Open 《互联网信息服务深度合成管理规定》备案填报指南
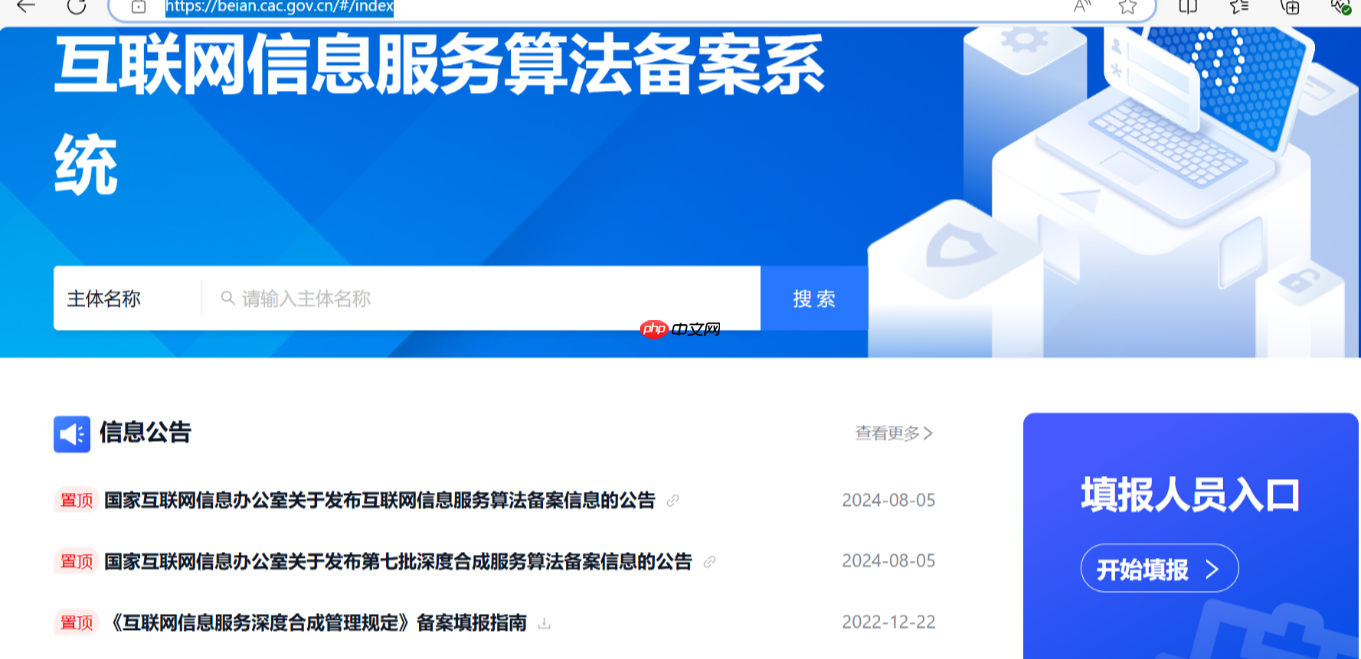Image resolution: width=1361 pixels, height=659 pixels. point(316,623)
